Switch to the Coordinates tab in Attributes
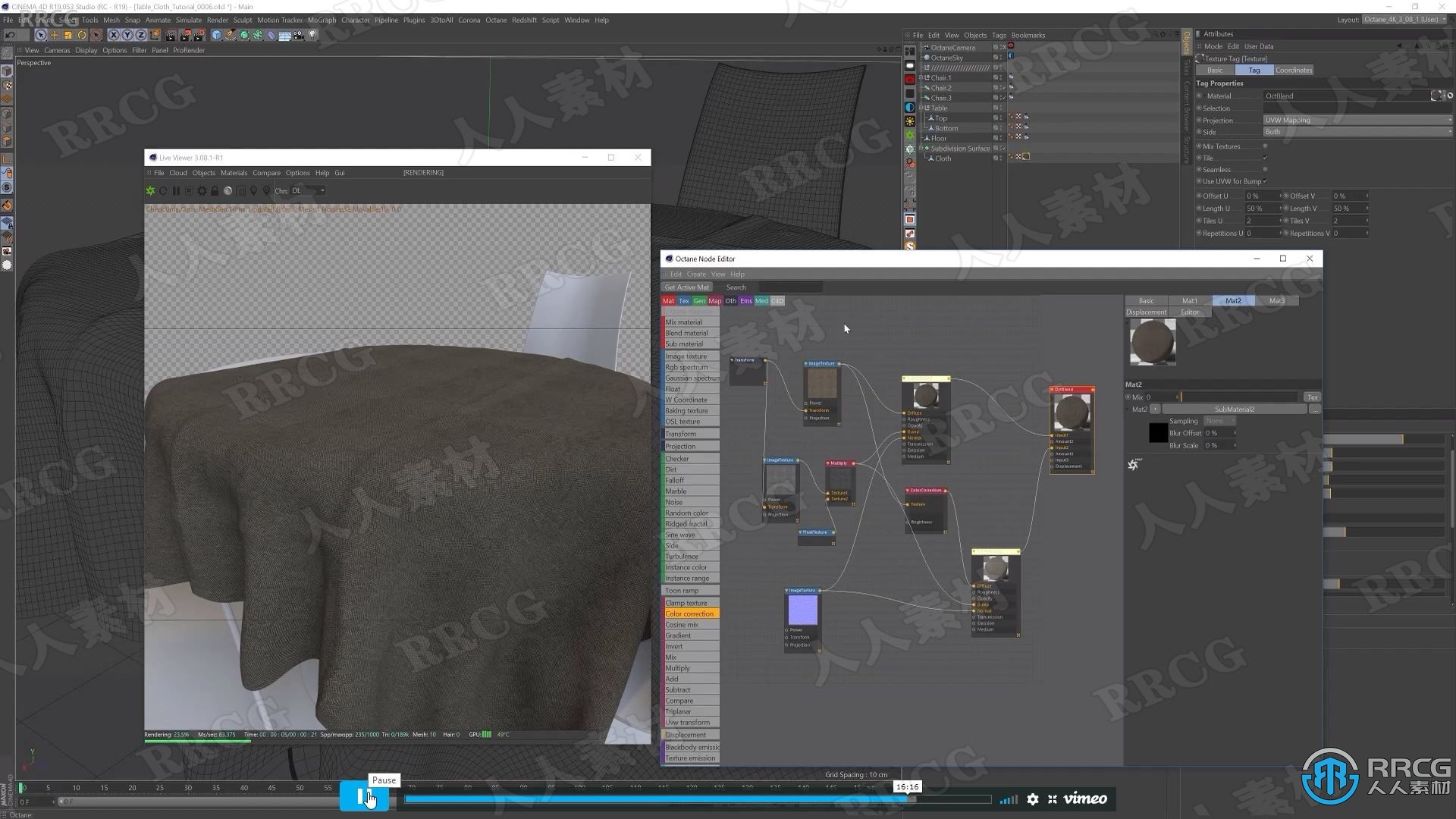 pos(1293,70)
